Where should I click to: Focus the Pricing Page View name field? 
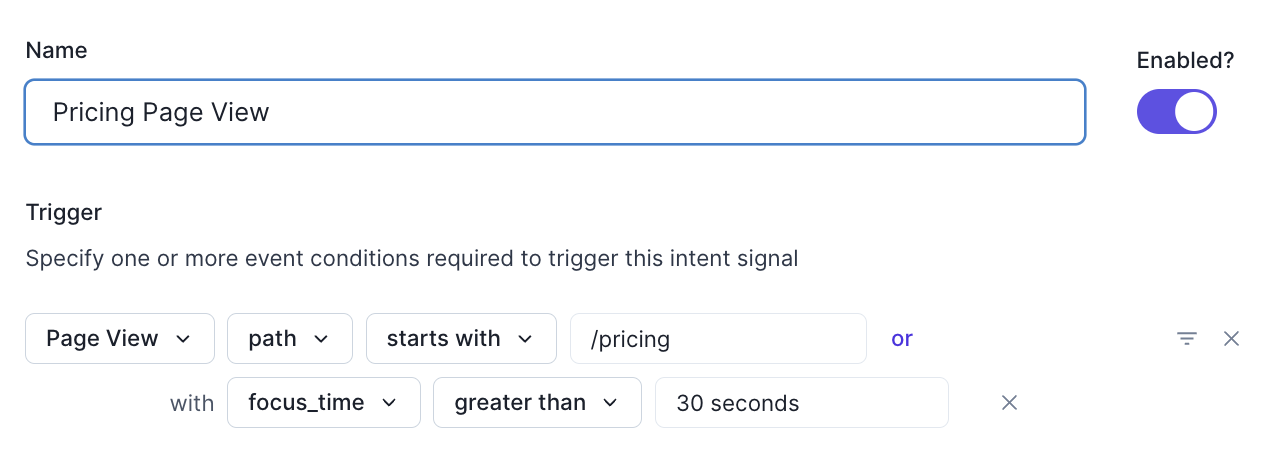click(555, 112)
